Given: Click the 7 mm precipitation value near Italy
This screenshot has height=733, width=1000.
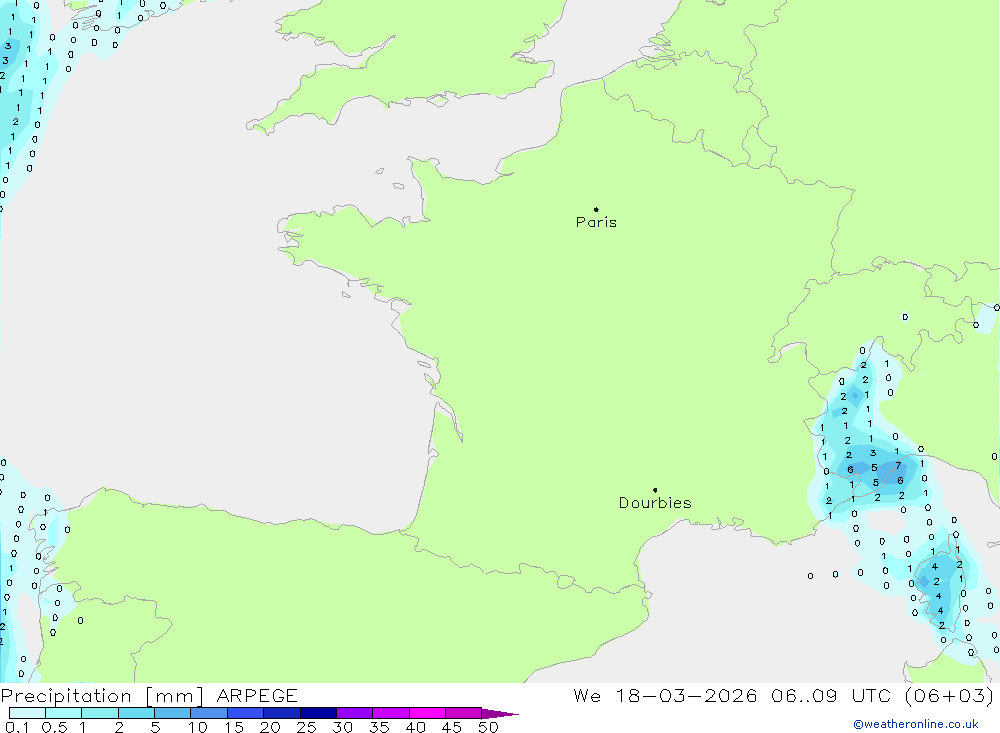Looking at the screenshot, I should click(x=898, y=466).
